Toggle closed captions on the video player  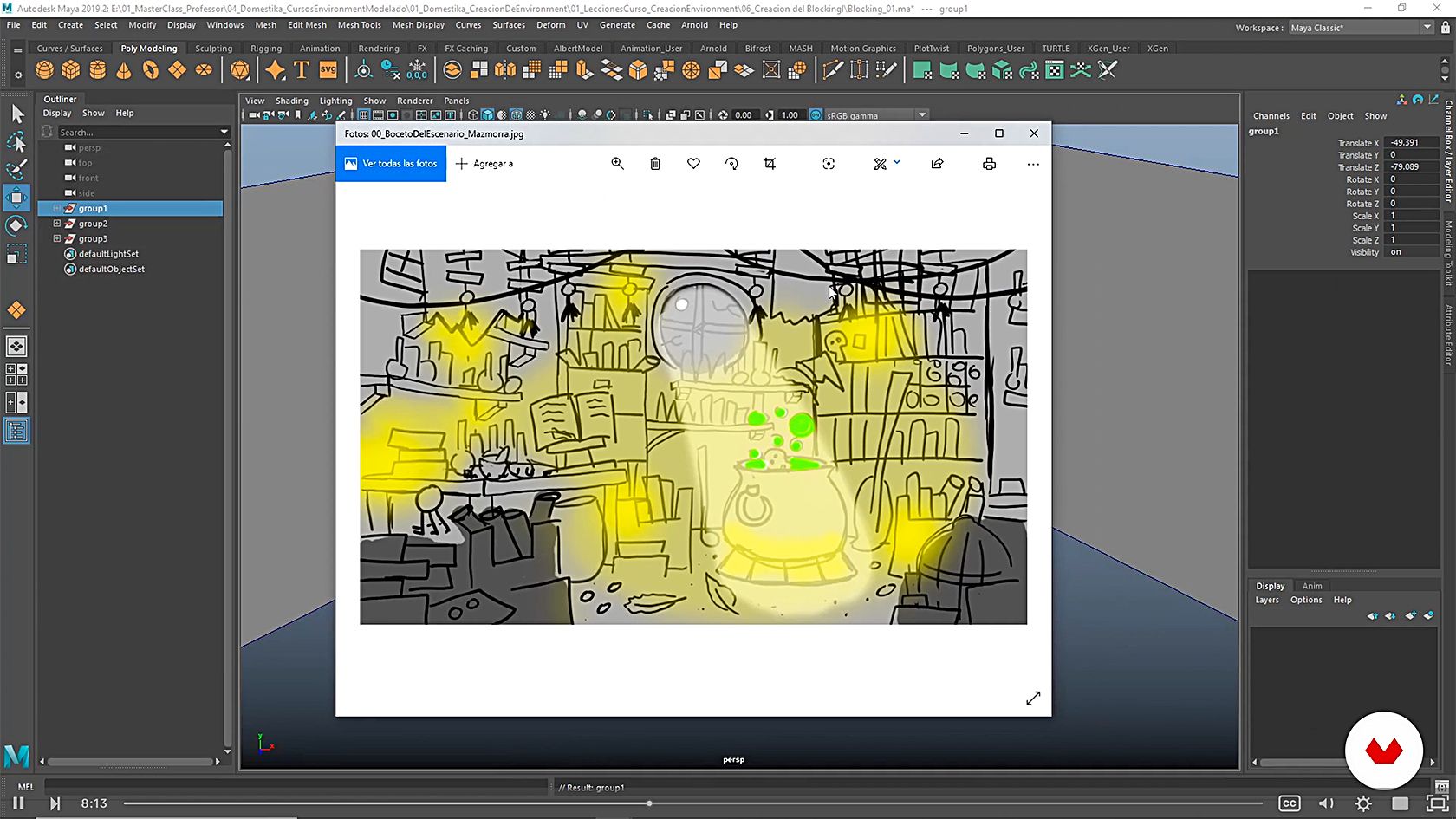tap(1290, 803)
